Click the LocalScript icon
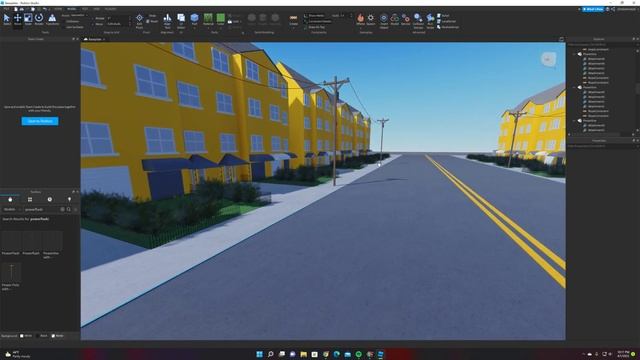 click(439, 21)
